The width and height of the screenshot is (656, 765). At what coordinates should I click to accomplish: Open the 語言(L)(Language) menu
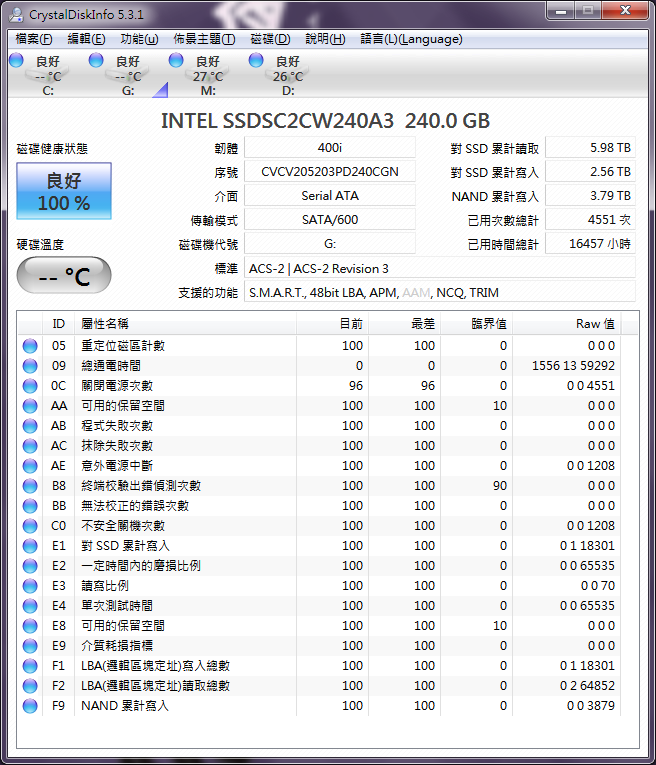point(411,39)
